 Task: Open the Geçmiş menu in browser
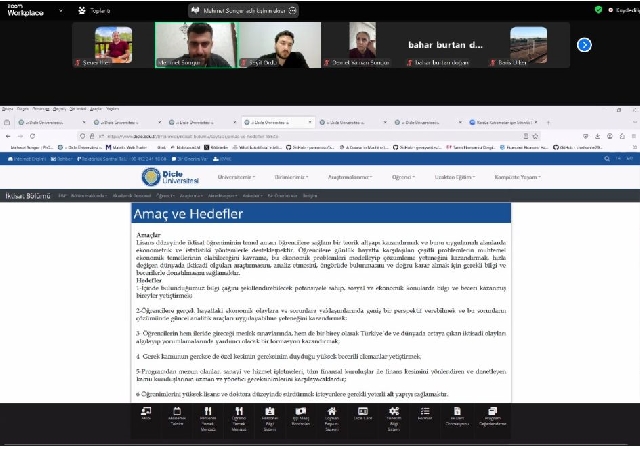tap(59, 109)
